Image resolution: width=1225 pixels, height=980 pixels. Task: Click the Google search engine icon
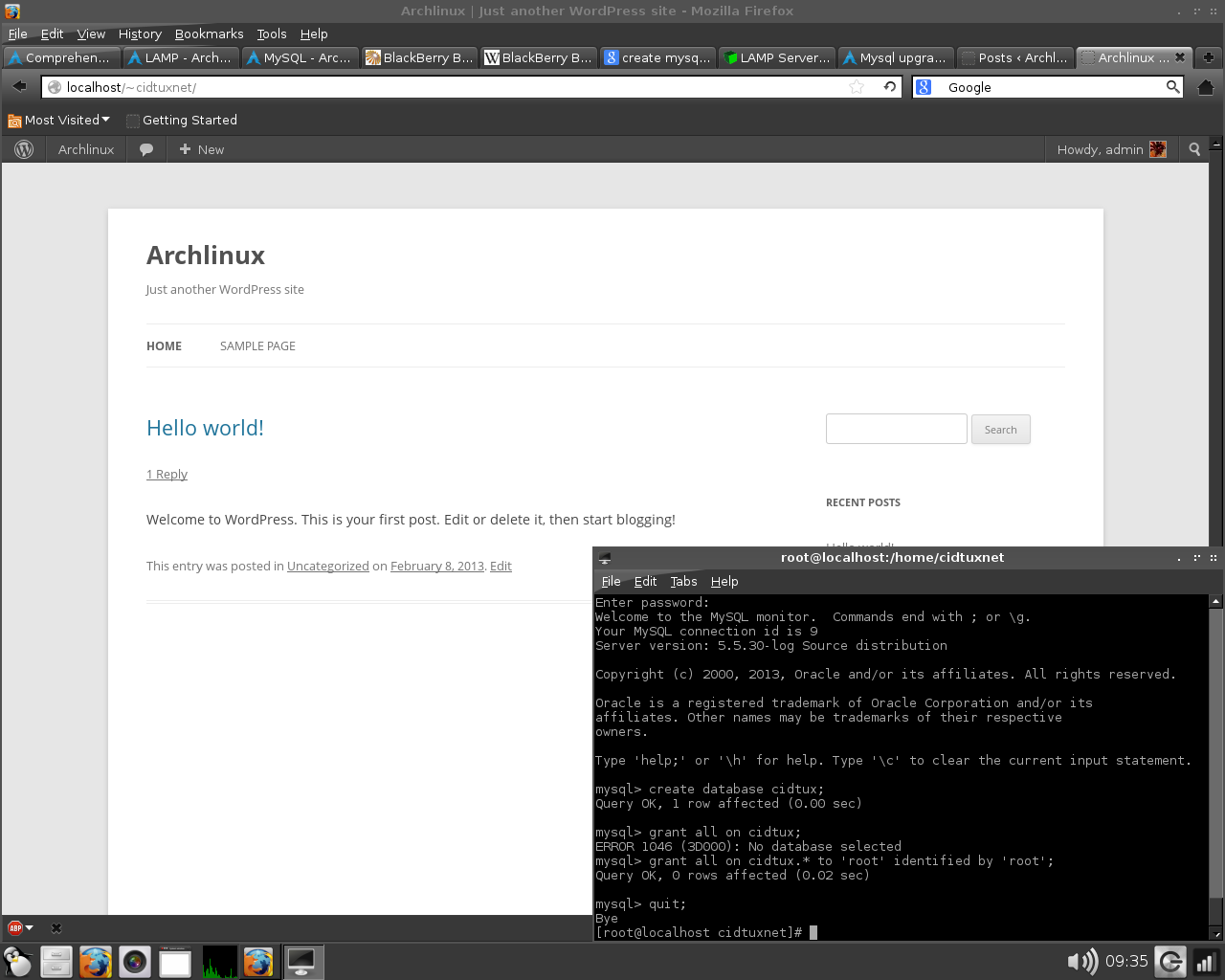pyautogui.click(x=924, y=87)
